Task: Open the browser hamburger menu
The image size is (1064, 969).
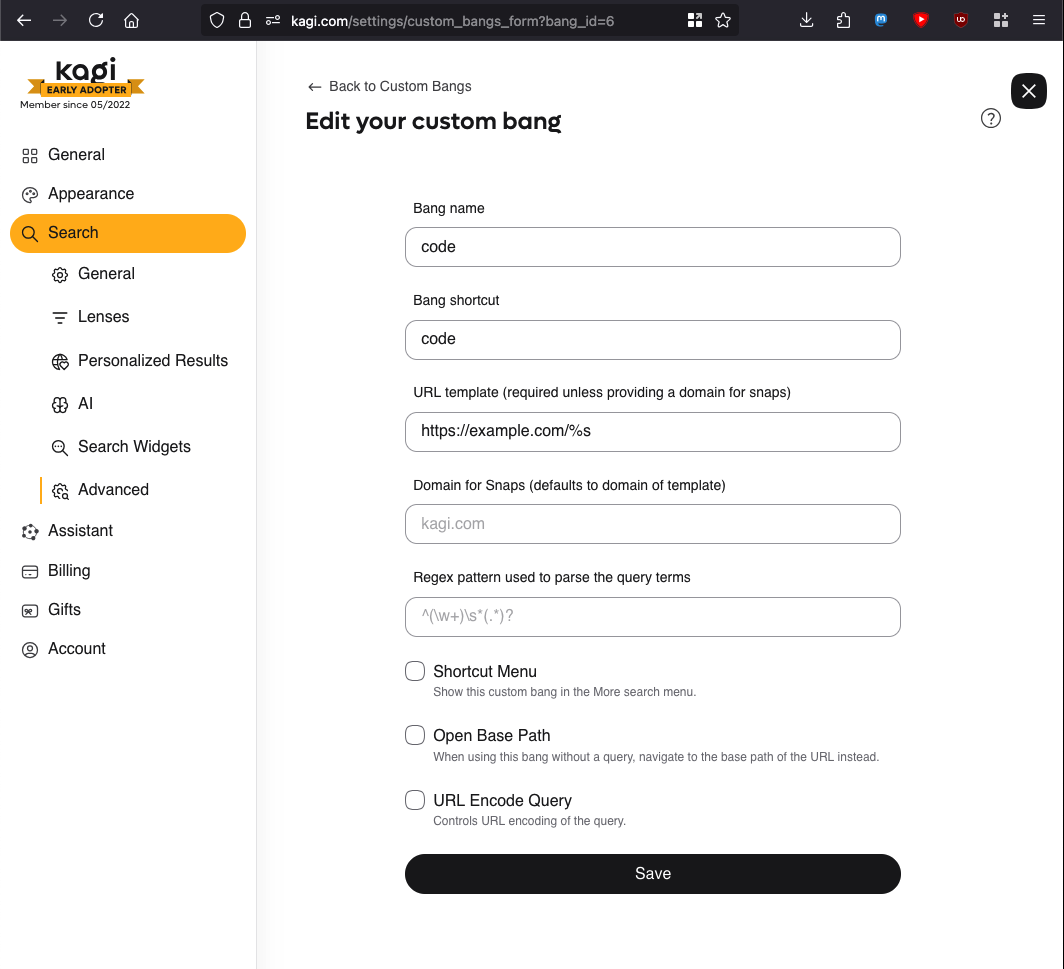Action: (1039, 20)
